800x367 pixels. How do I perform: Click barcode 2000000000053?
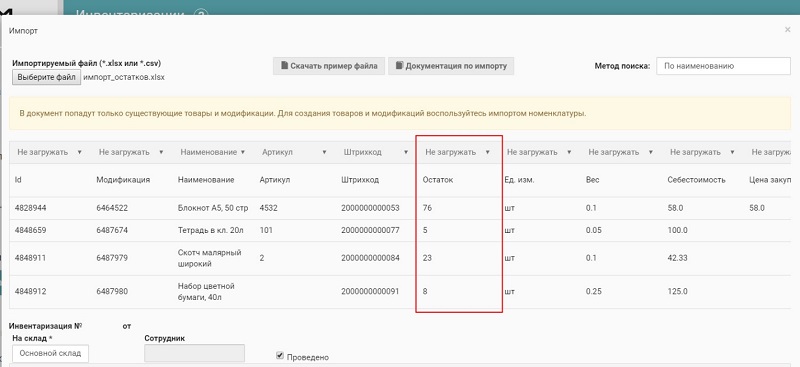coord(370,208)
